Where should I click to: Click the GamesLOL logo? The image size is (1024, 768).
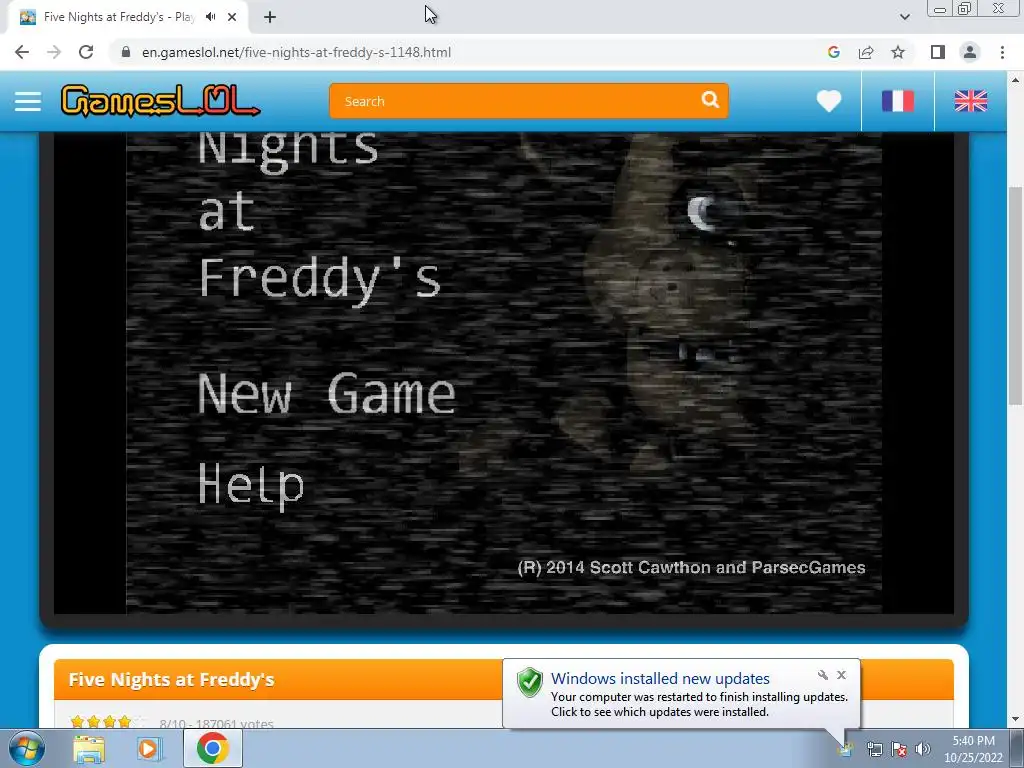click(161, 101)
